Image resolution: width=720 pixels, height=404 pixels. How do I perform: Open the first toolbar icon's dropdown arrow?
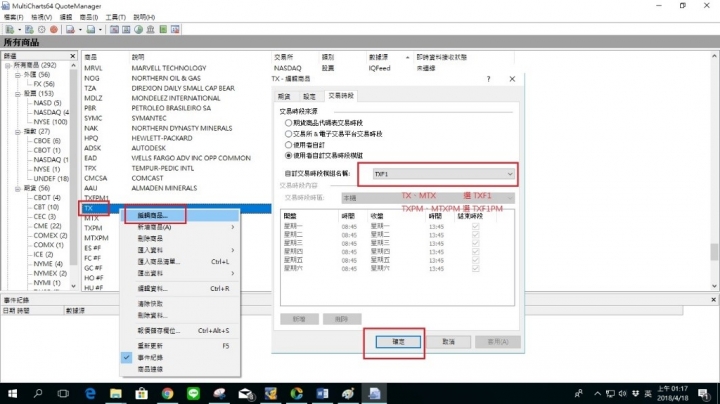pyautogui.click(x=19, y=29)
